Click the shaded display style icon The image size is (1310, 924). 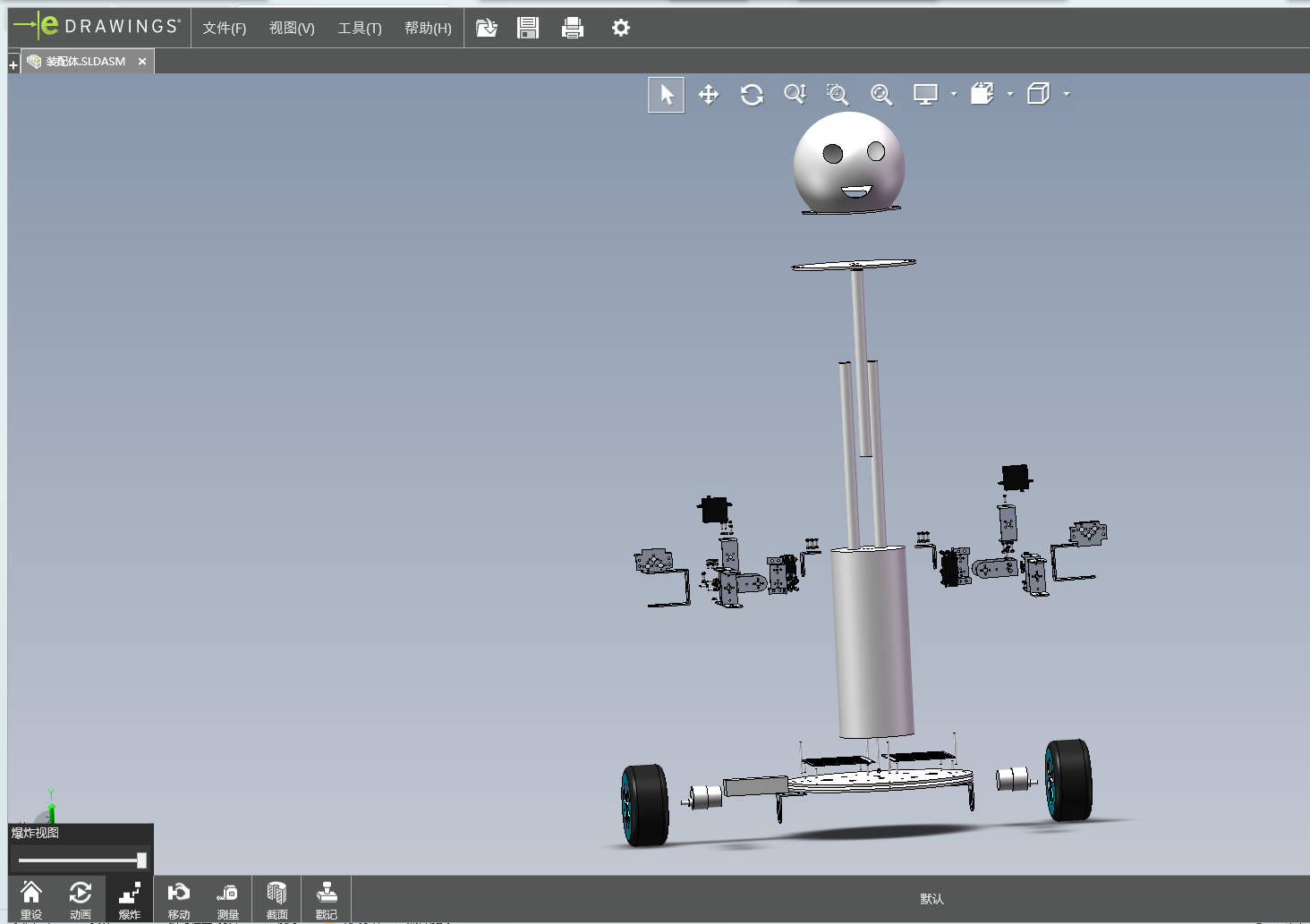pos(982,94)
